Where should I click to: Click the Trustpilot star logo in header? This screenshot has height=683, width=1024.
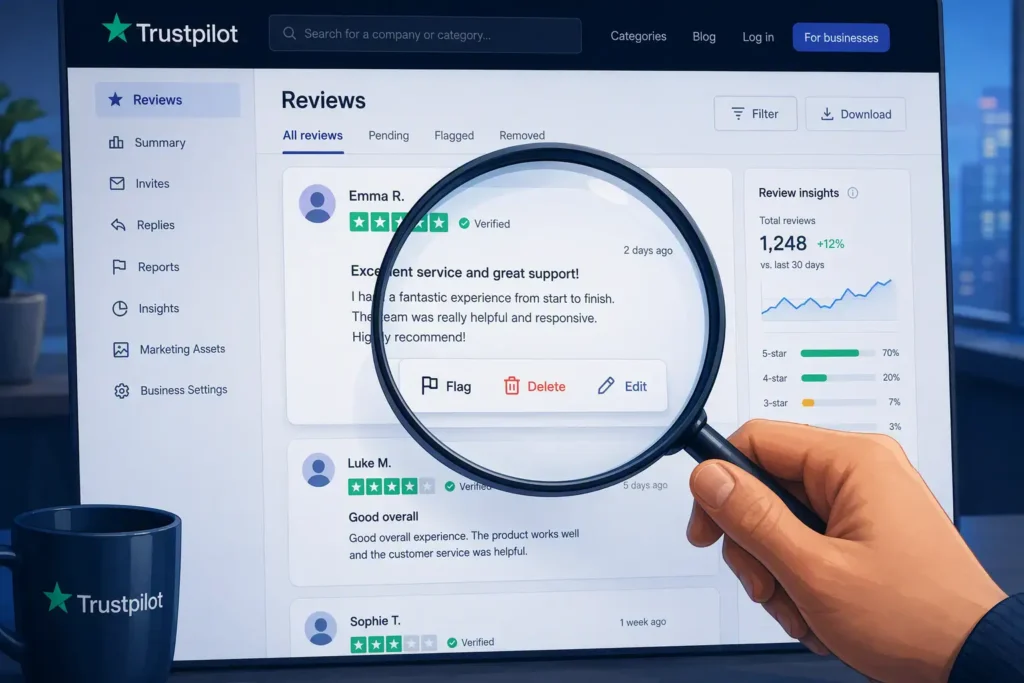point(117,29)
